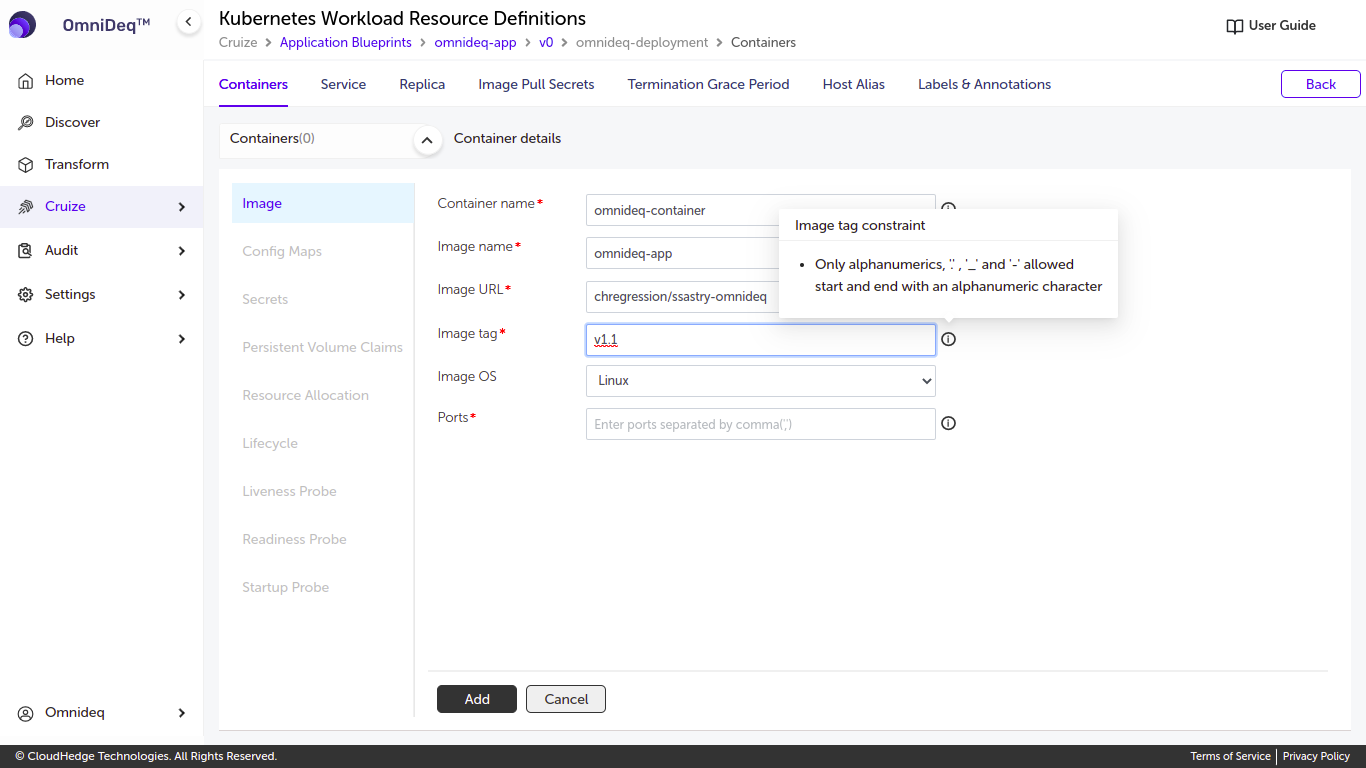Select the Resource Allocation section
Viewport: 1366px width, 768px height.
(x=323, y=395)
